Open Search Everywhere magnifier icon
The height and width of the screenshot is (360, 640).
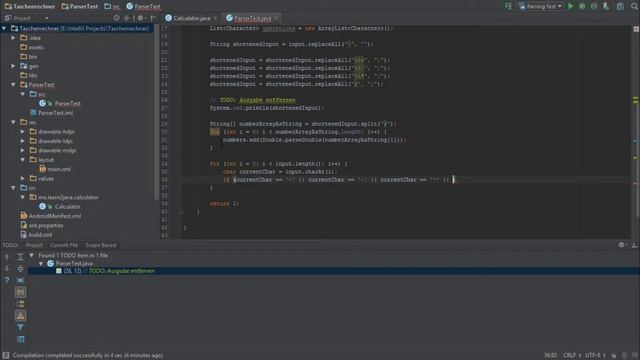pyautogui.click(x=635, y=6)
